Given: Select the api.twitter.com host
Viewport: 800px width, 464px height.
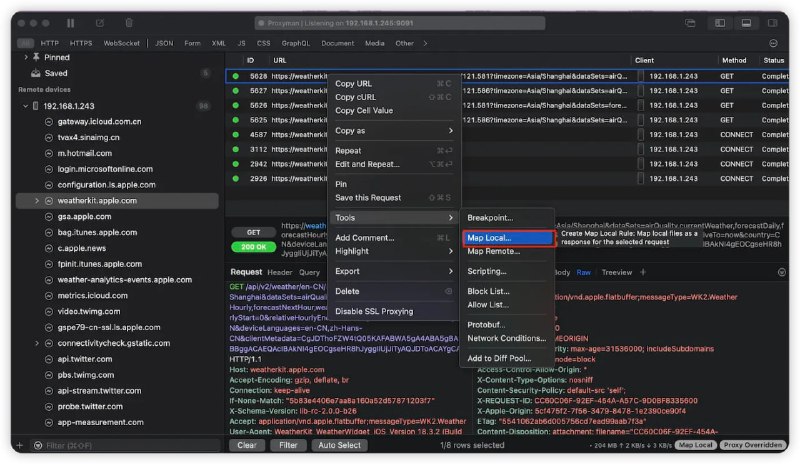Looking at the screenshot, I should (x=85, y=359).
